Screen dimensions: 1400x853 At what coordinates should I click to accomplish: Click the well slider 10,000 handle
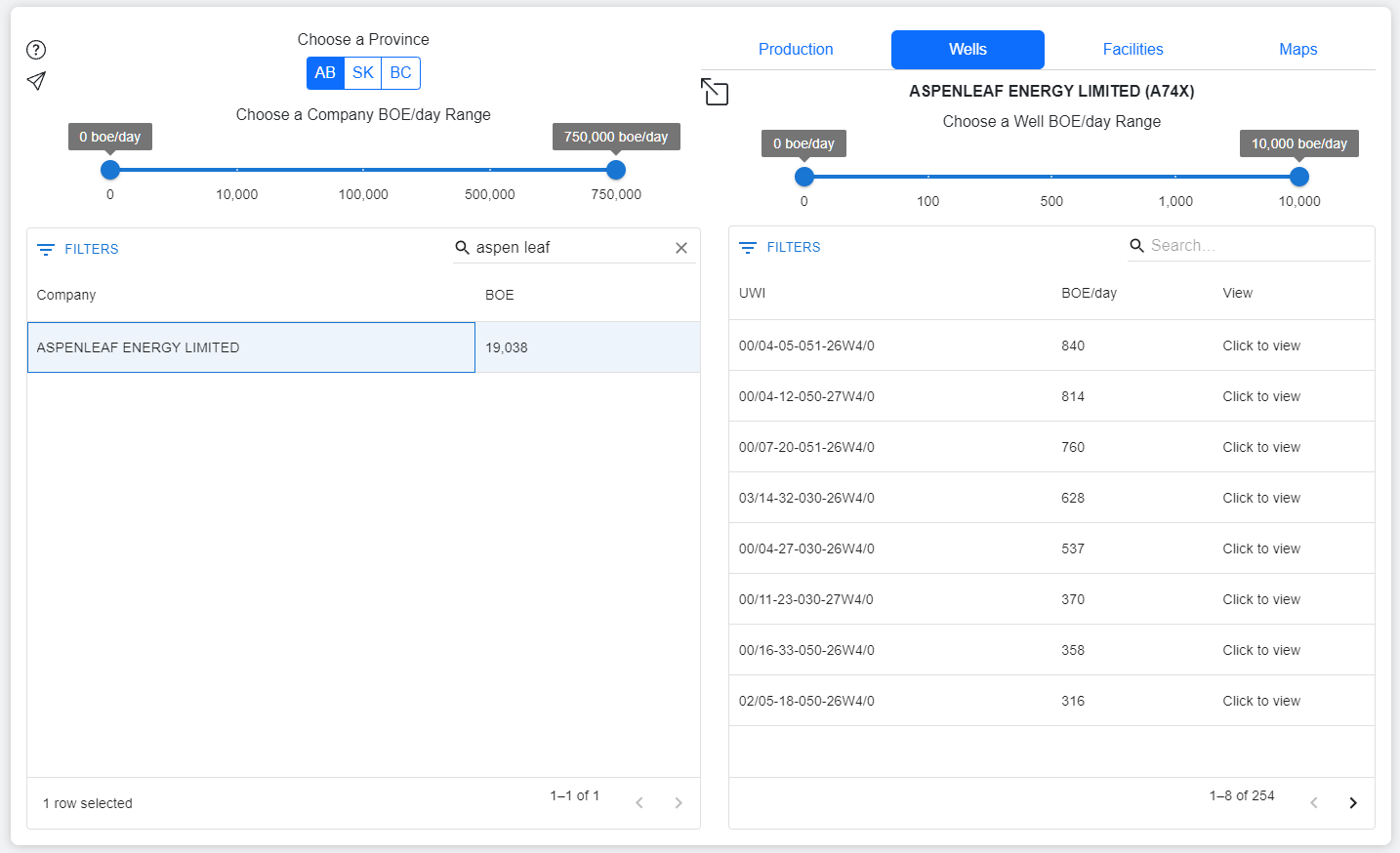point(1299,177)
